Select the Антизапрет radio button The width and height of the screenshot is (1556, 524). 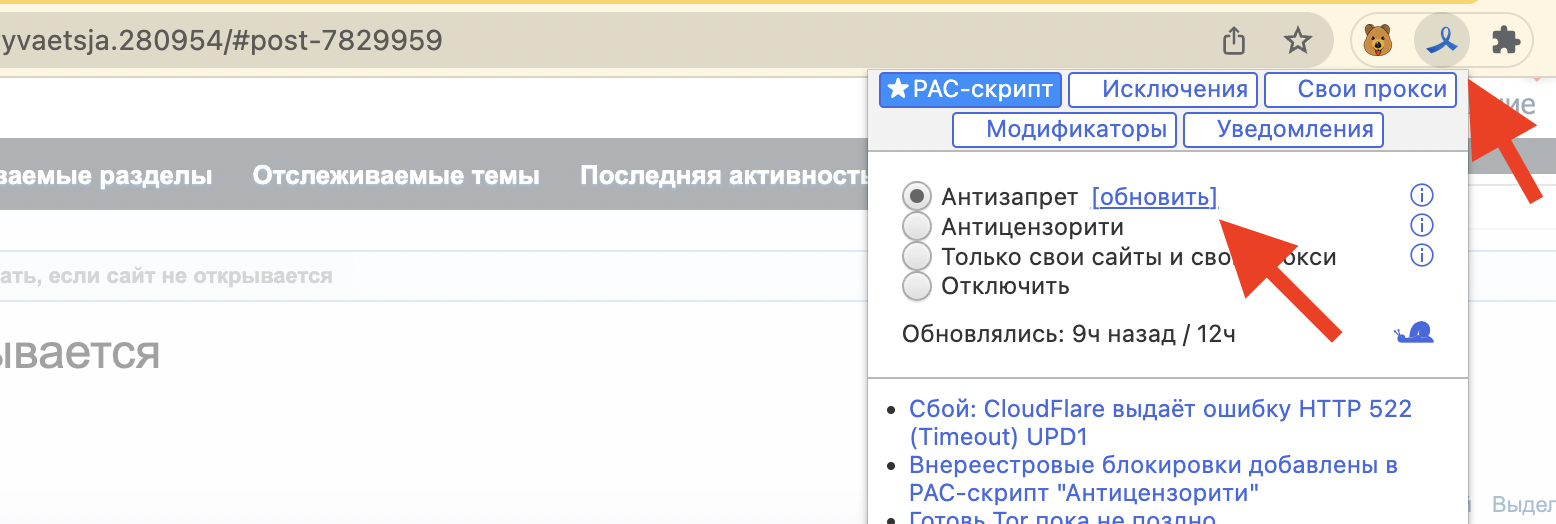(916, 196)
